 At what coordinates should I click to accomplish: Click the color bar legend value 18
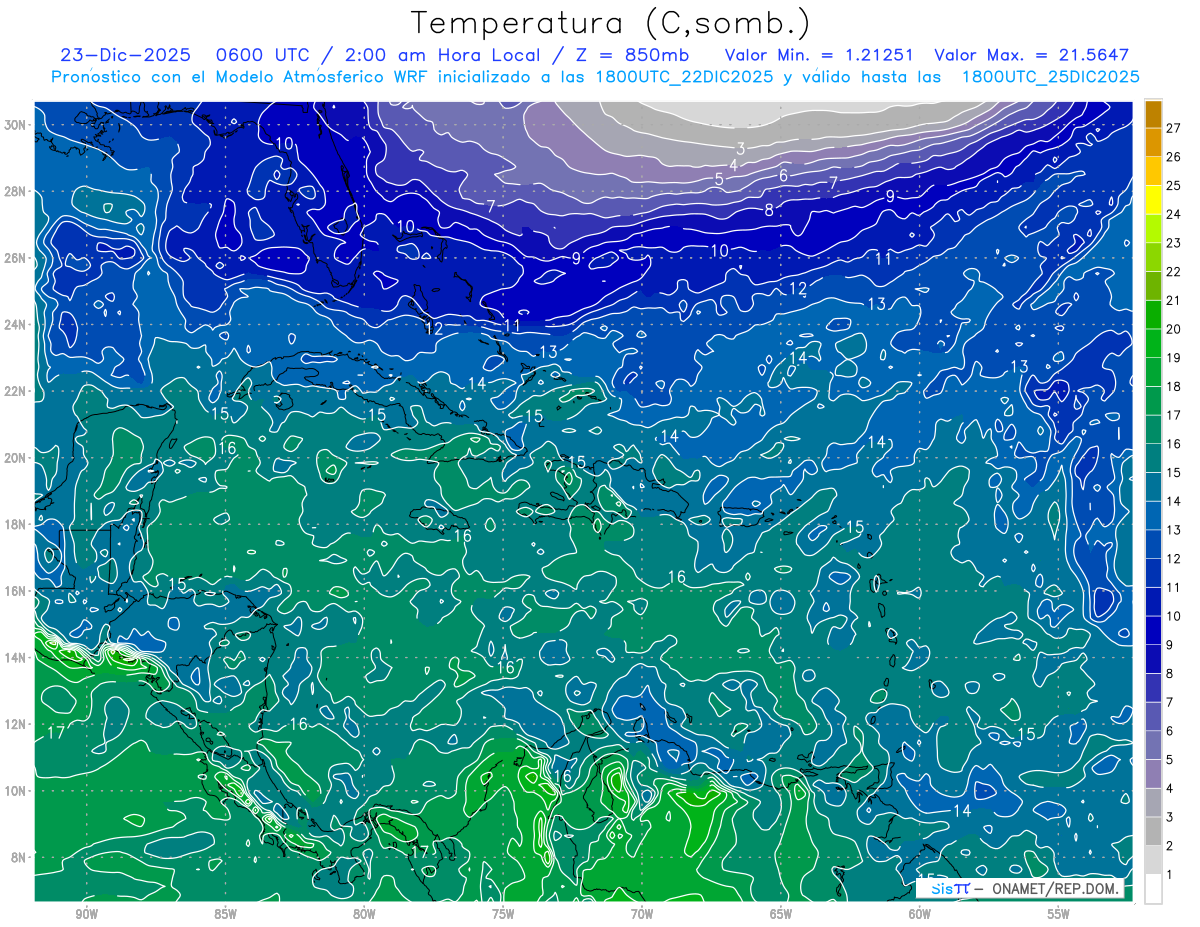[1173, 386]
